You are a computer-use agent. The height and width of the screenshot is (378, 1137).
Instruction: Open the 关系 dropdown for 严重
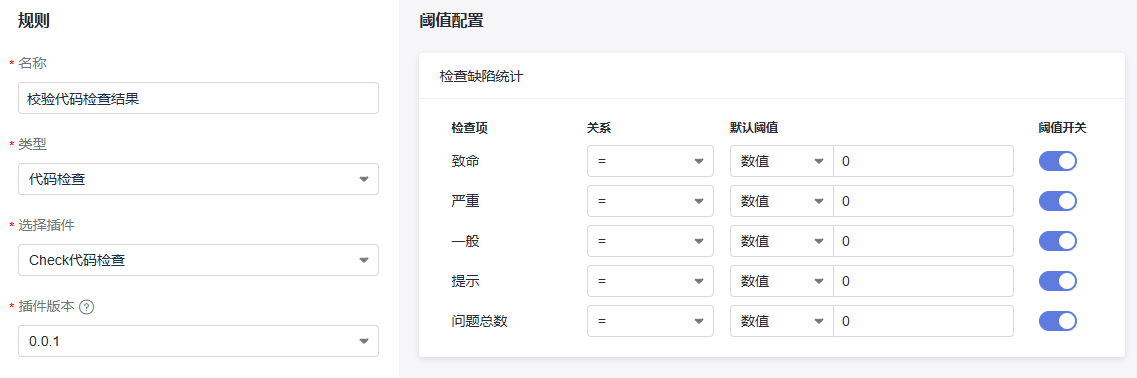pyautogui.click(x=650, y=201)
